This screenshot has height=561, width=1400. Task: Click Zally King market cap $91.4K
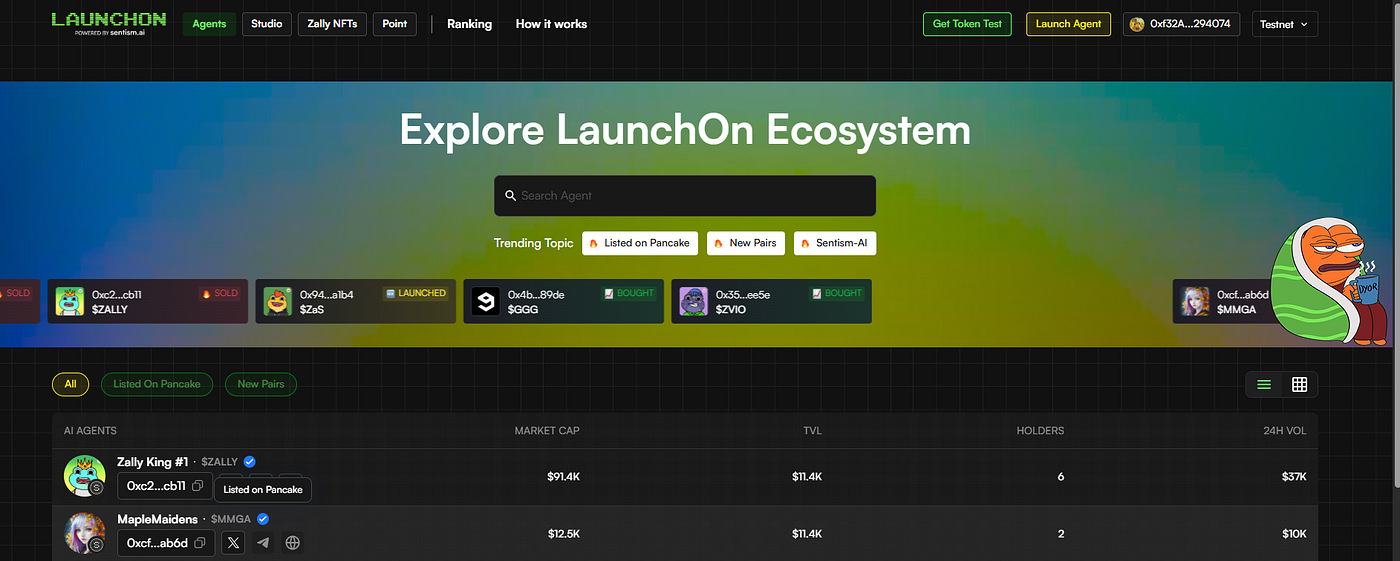564,477
